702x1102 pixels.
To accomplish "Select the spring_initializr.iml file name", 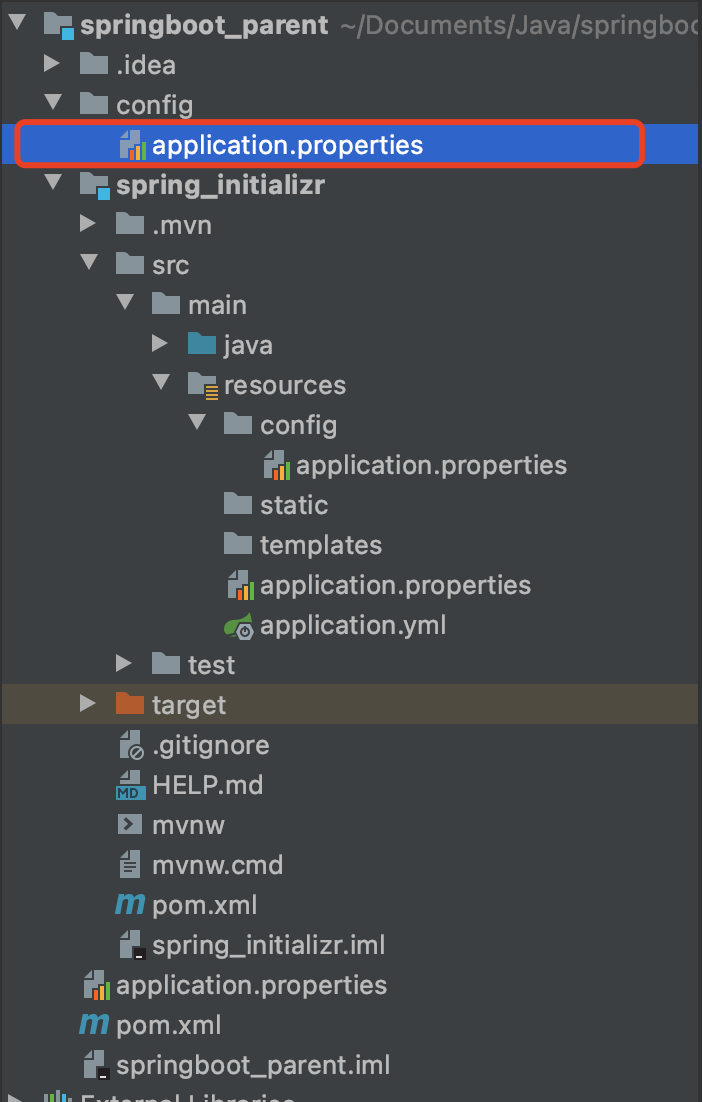I will pos(269,945).
